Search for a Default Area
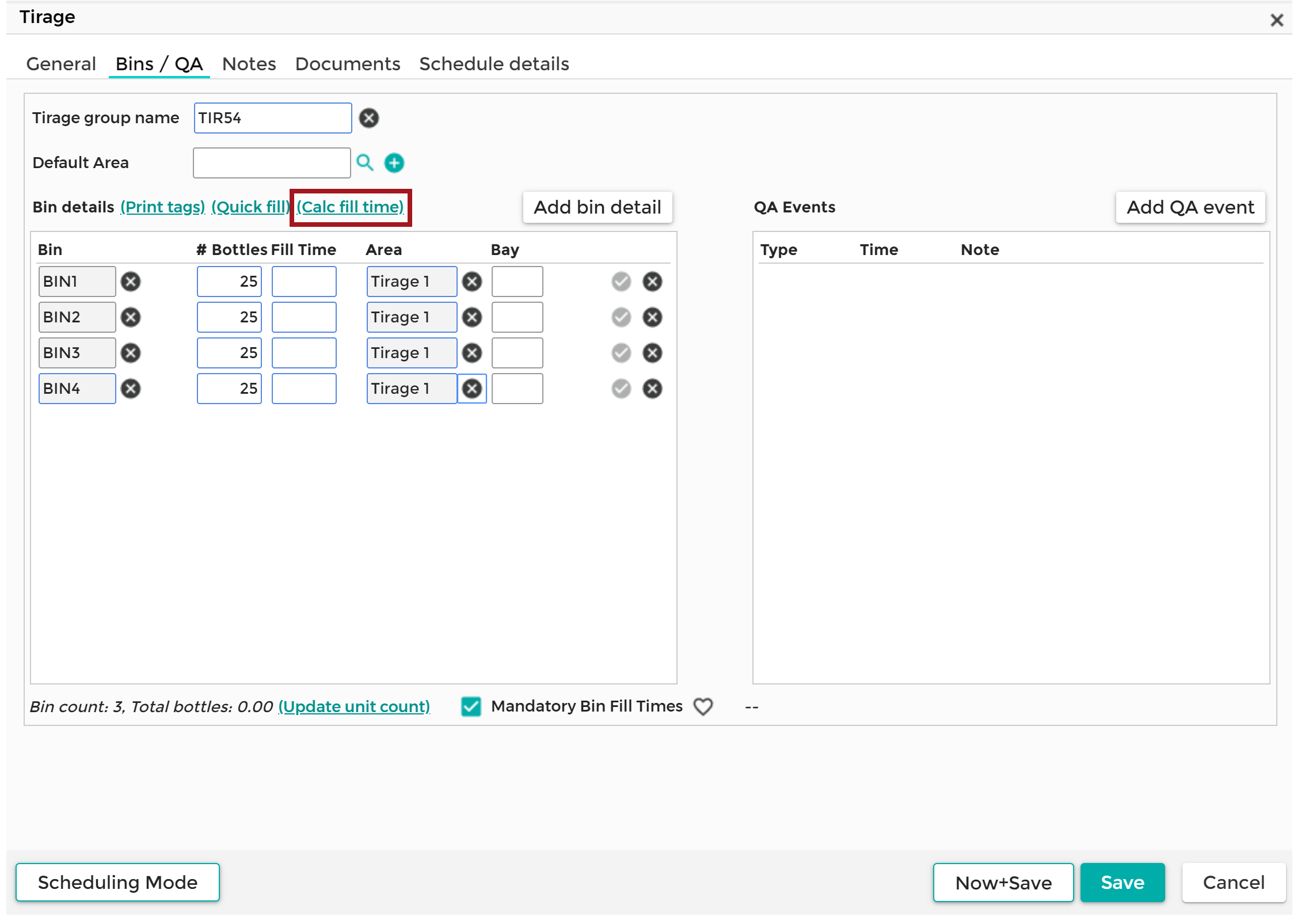 click(365, 163)
